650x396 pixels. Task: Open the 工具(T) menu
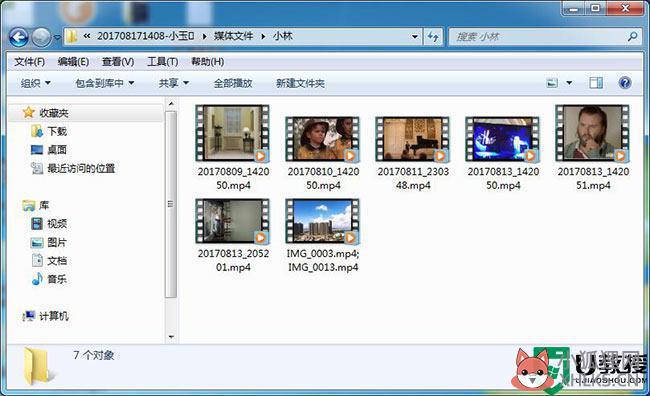pos(162,62)
